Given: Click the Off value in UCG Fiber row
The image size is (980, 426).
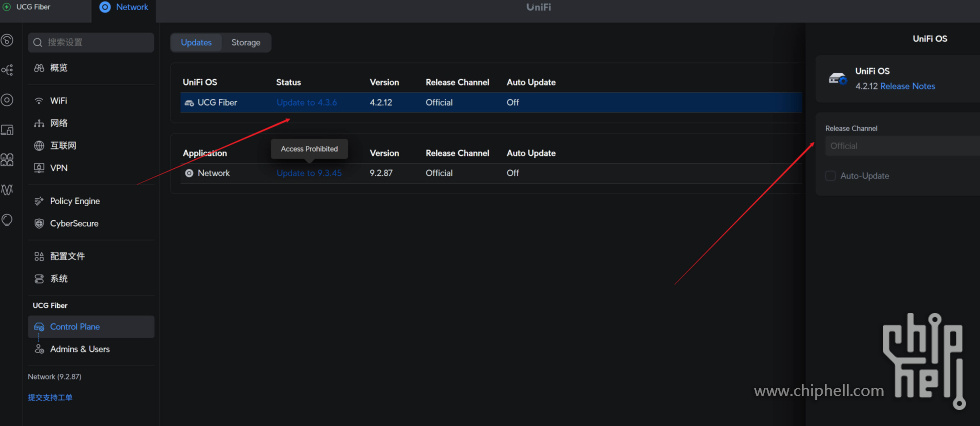Looking at the screenshot, I should [513, 102].
